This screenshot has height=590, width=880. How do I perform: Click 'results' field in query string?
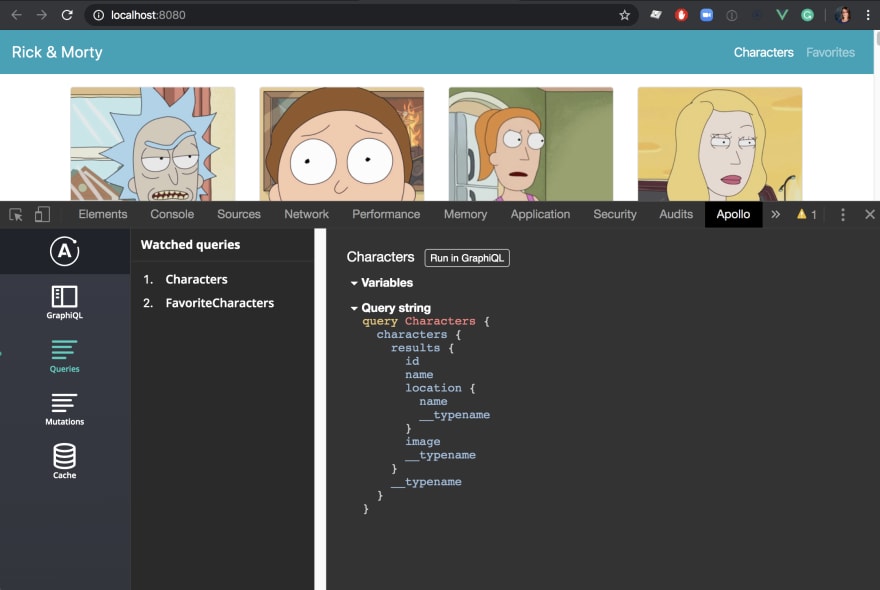[x=415, y=347]
